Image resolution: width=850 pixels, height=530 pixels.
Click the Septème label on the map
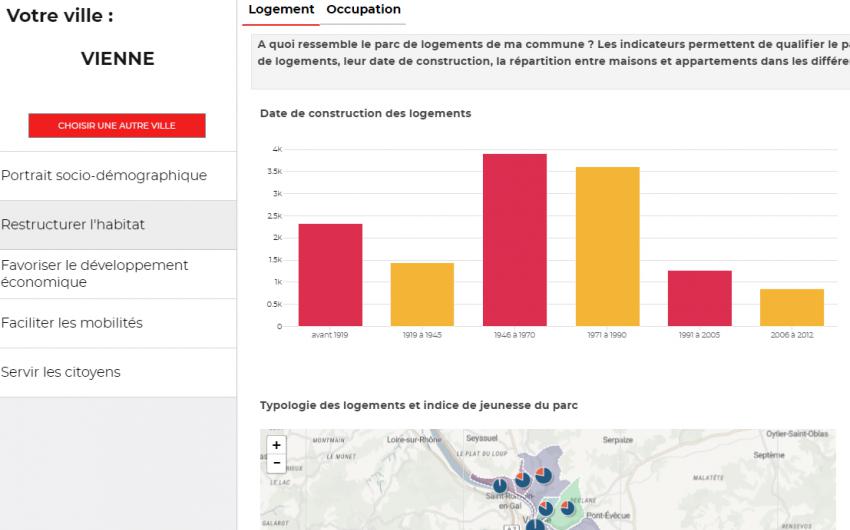tap(769, 455)
